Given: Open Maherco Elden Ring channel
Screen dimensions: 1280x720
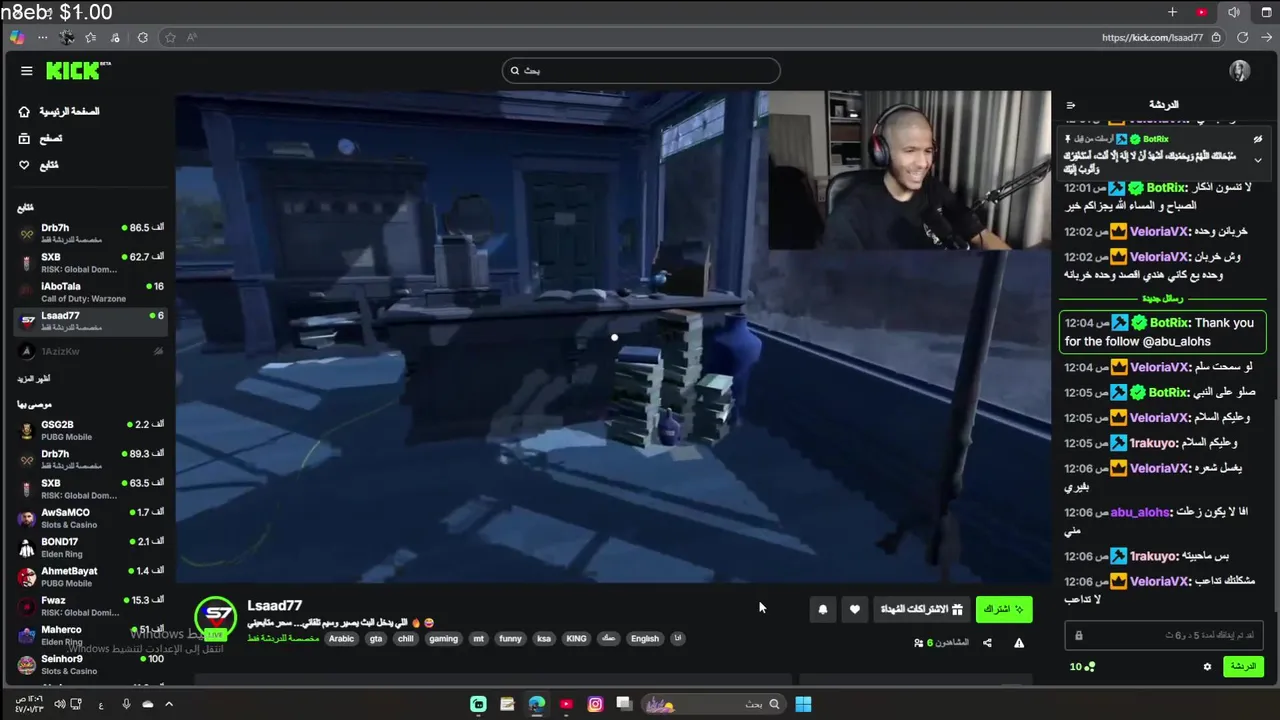Looking at the screenshot, I should [91, 635].
